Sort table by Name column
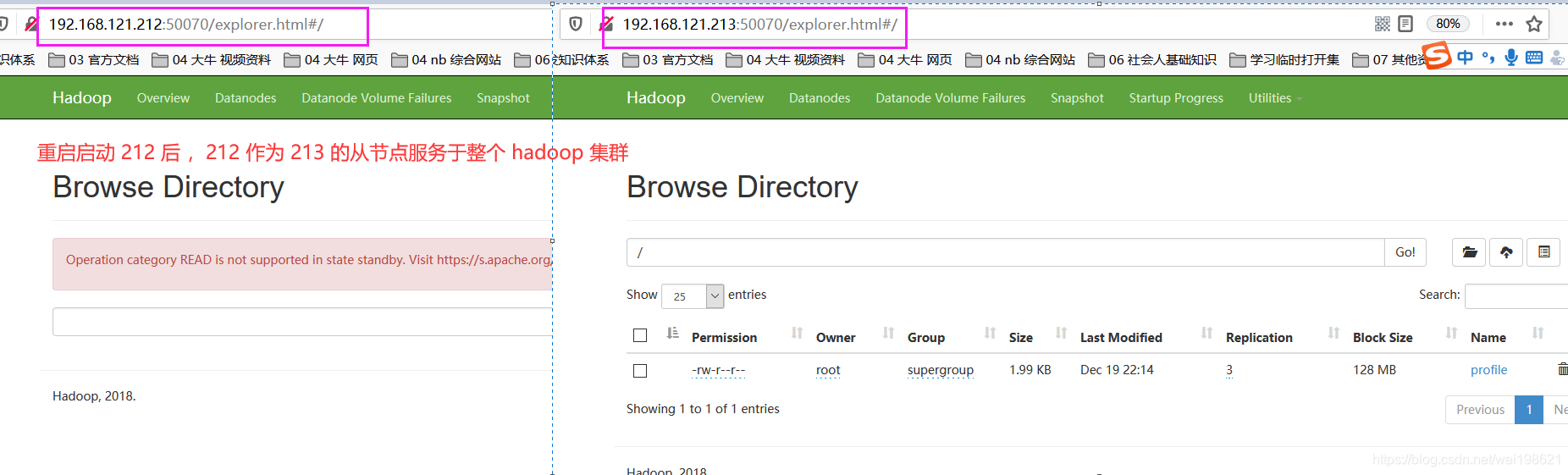Screen dimensions: 1568x475 point(1488,337)
